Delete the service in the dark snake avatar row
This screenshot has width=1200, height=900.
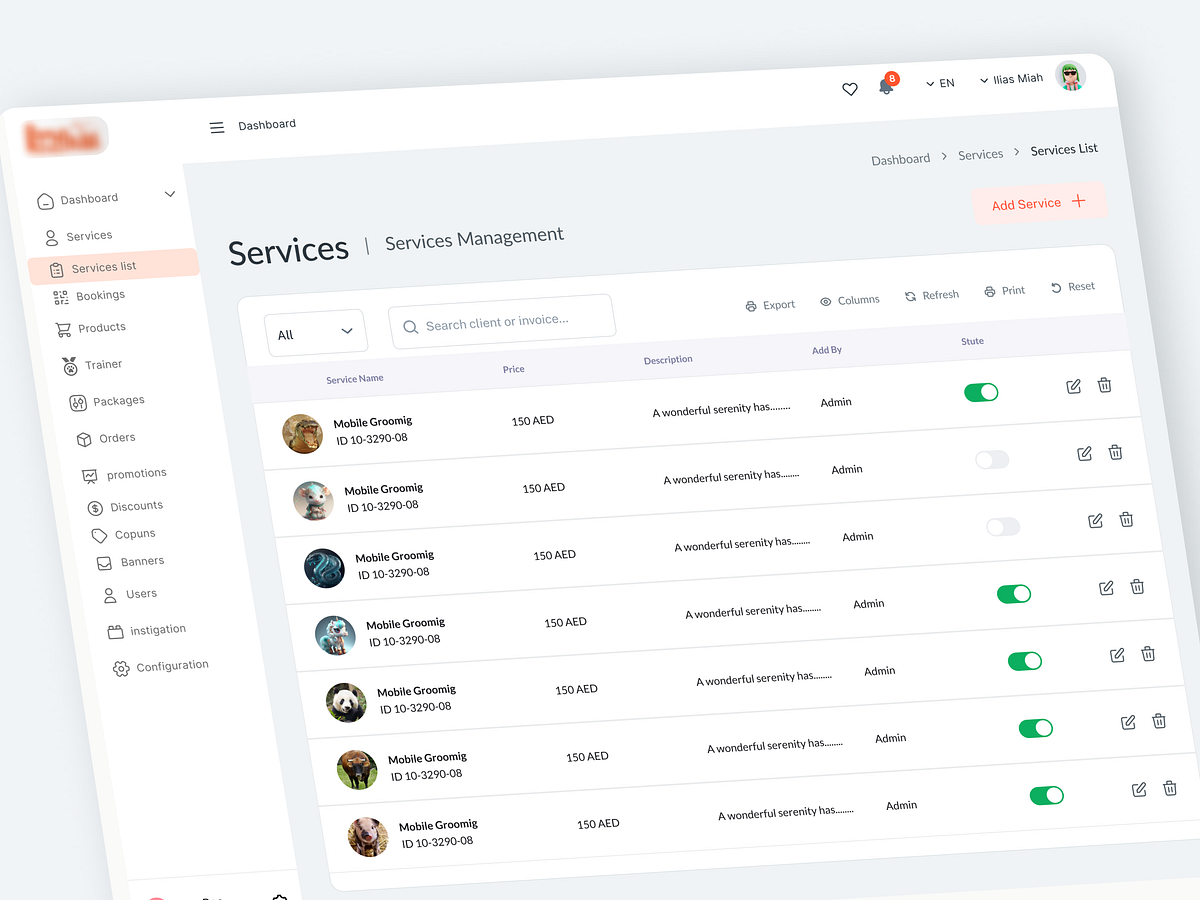tap(1126, 519)
